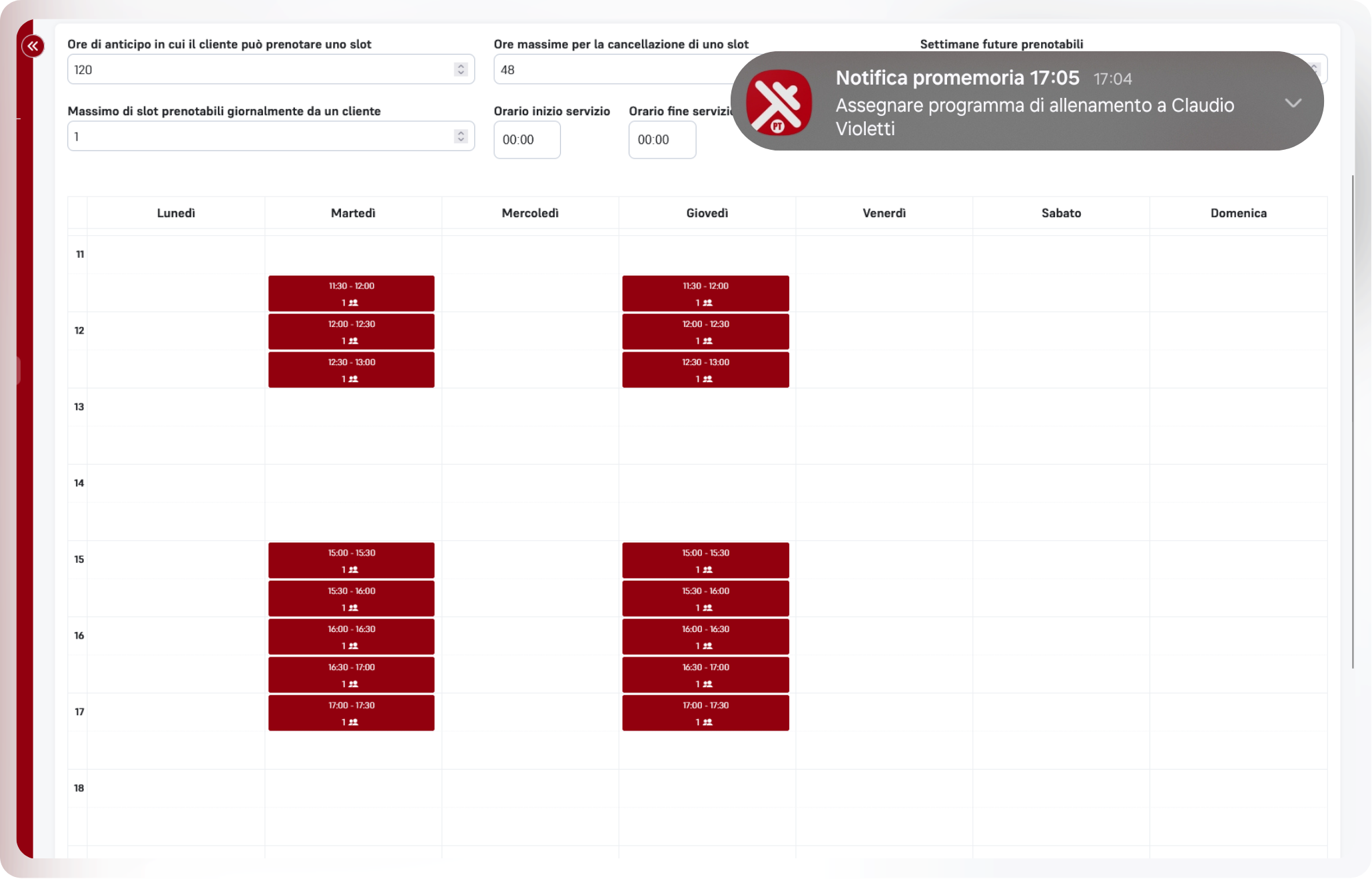Select the Lunedì column header
Image resolution: width=1372 pixels, height=879 pixels.
pyautogui.click(x=176, y=213)
